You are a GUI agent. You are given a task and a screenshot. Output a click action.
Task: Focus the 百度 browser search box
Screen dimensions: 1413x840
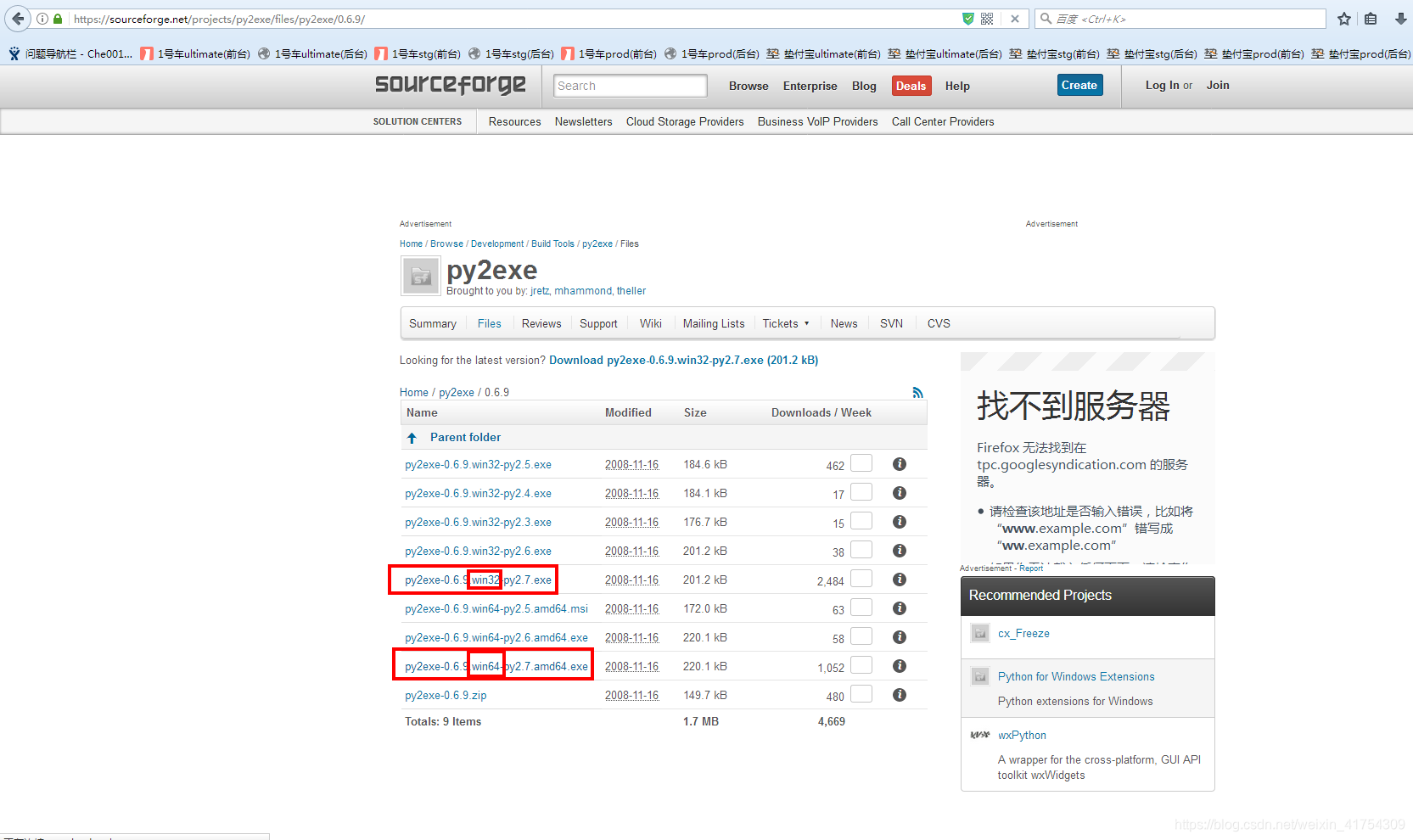(1180, 19)
